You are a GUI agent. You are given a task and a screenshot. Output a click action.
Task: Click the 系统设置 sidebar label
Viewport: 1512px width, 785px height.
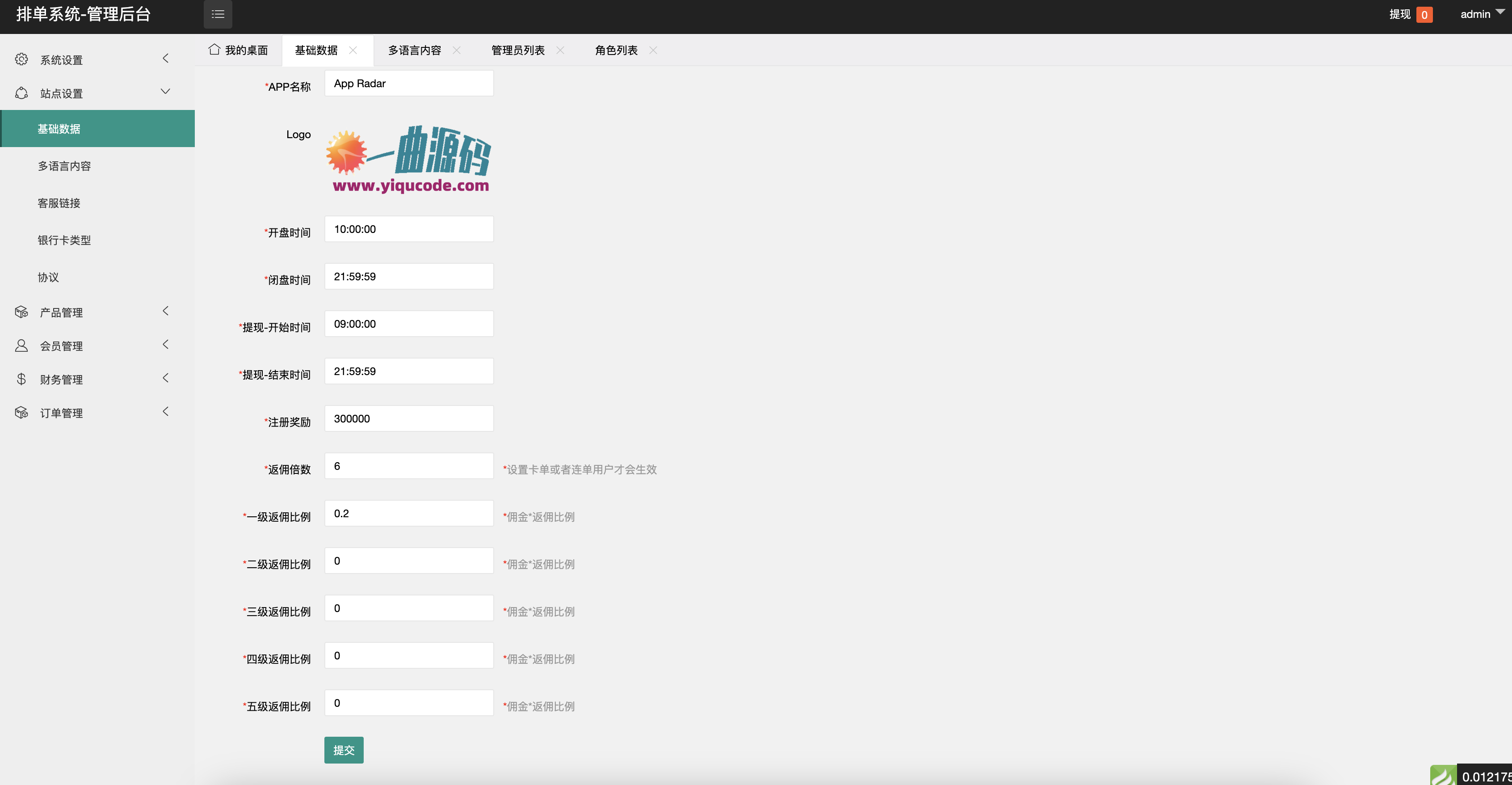click(x=61, y=60)
